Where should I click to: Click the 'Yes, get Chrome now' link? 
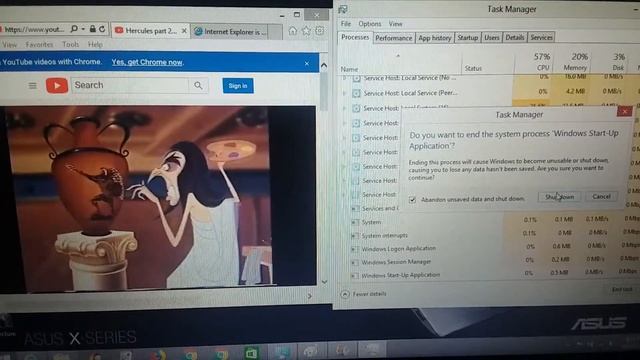point(147,62)
